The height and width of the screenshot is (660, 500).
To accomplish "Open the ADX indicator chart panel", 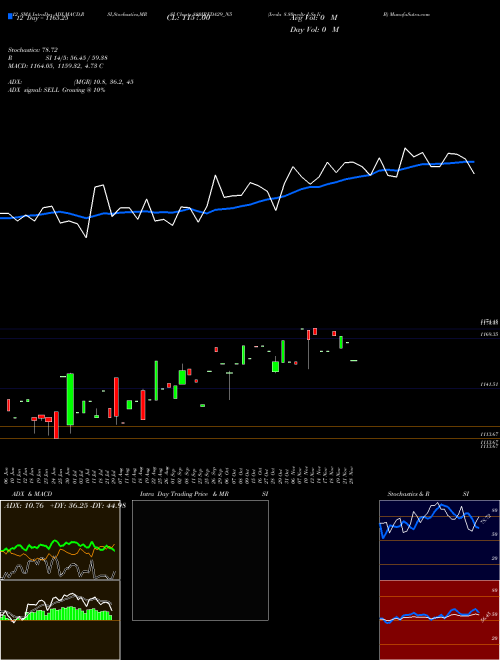I will pyautogui.click(x=60, y=540).
